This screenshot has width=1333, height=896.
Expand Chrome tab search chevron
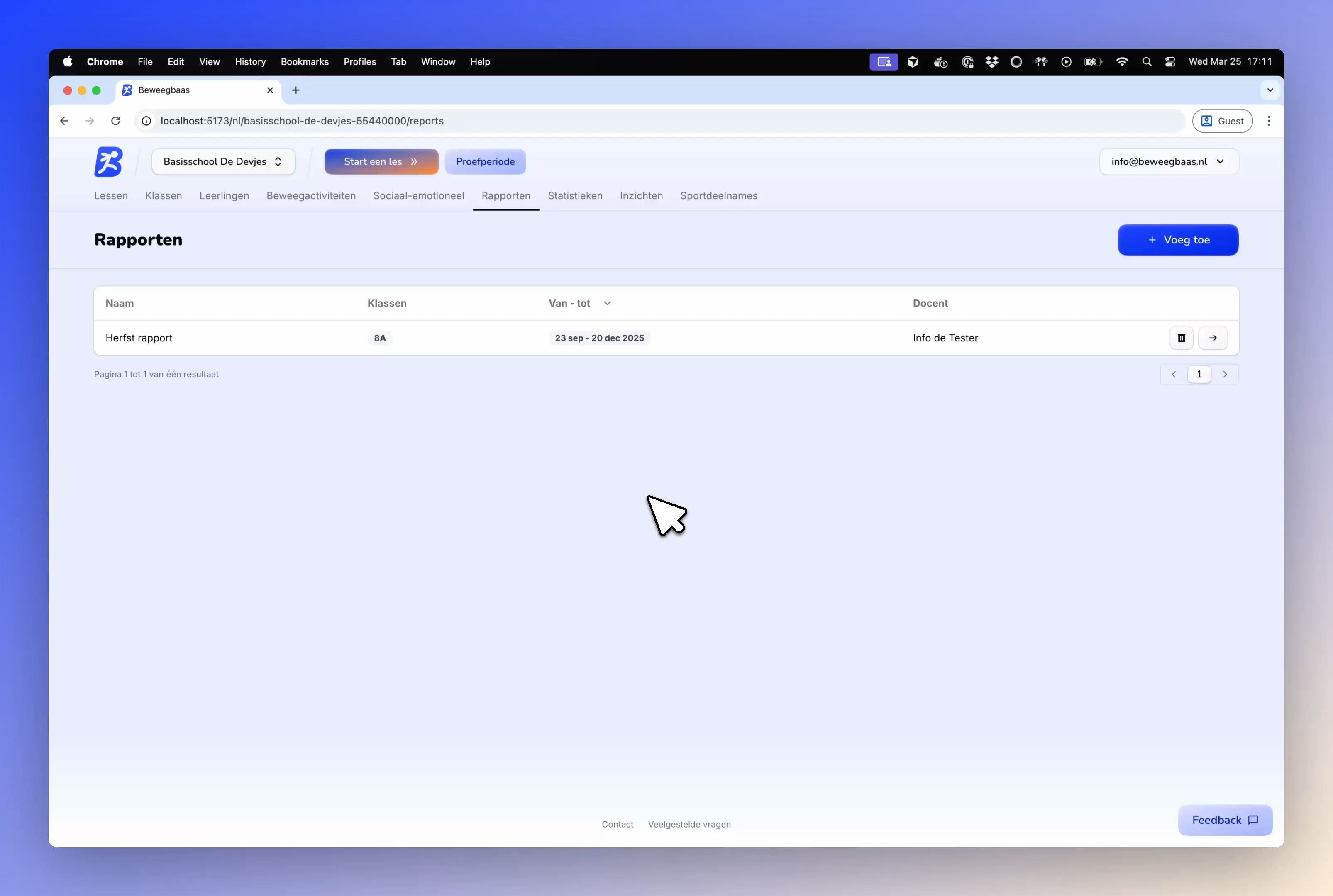click(x=1270, y=90)
